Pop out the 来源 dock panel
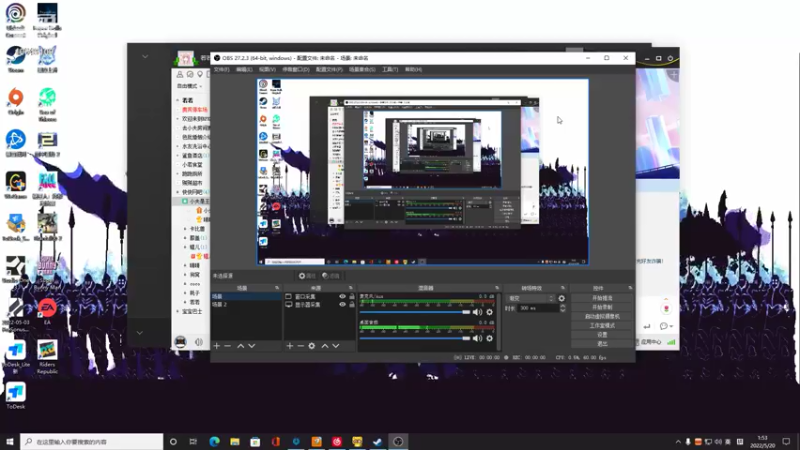The width and height of the screenshot is (800, 450). [351, 288]
